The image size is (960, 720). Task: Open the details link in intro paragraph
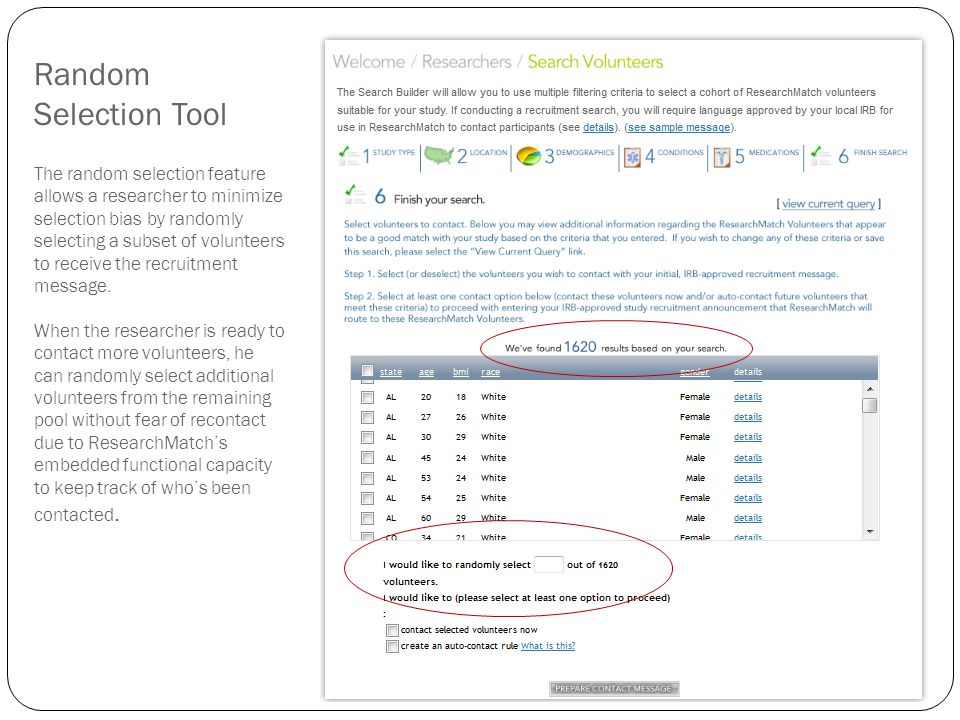598,127
